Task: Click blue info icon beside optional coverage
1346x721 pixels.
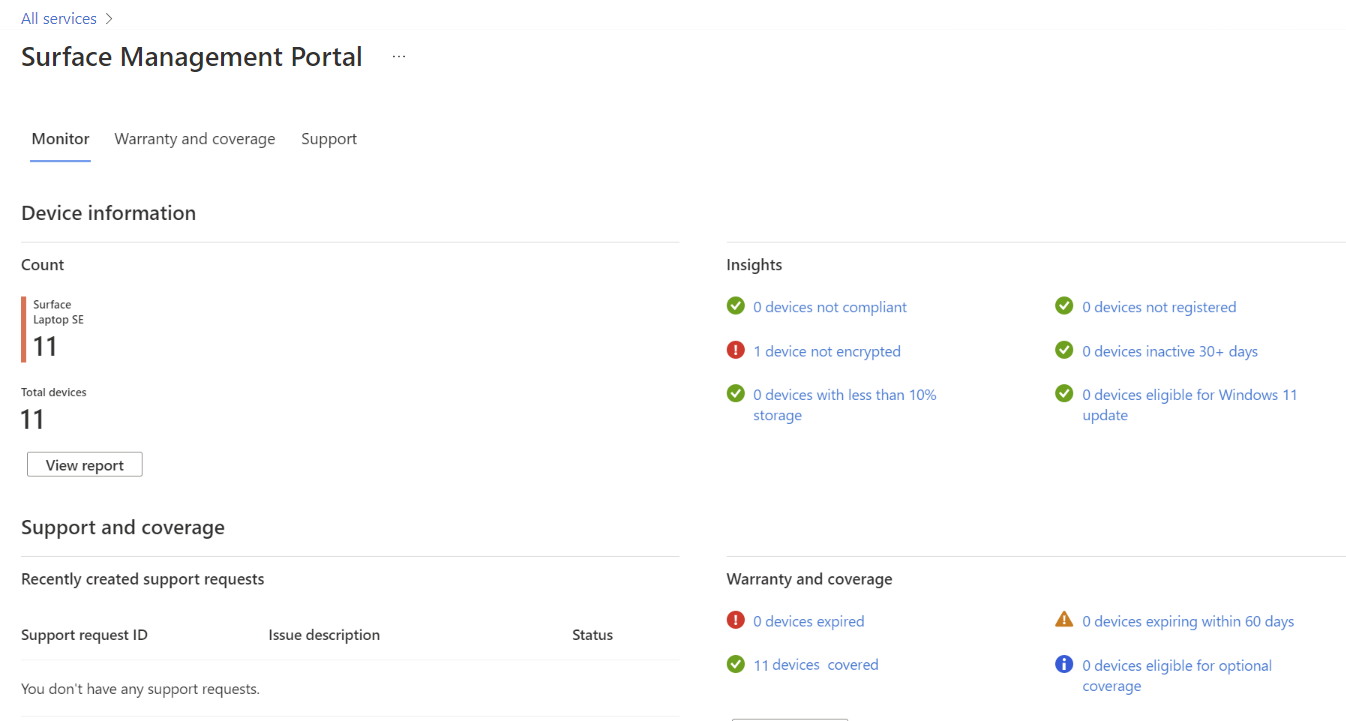Action: pos(1064,664)
